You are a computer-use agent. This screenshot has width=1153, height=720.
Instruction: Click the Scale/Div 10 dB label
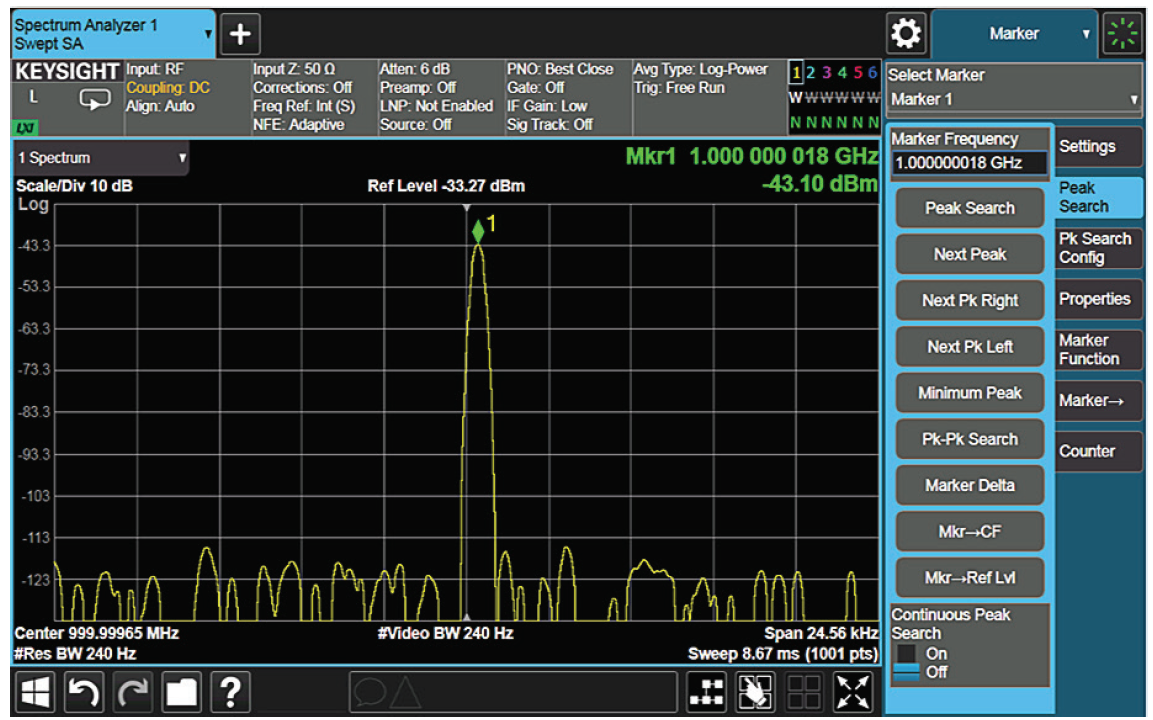[74, 186]
